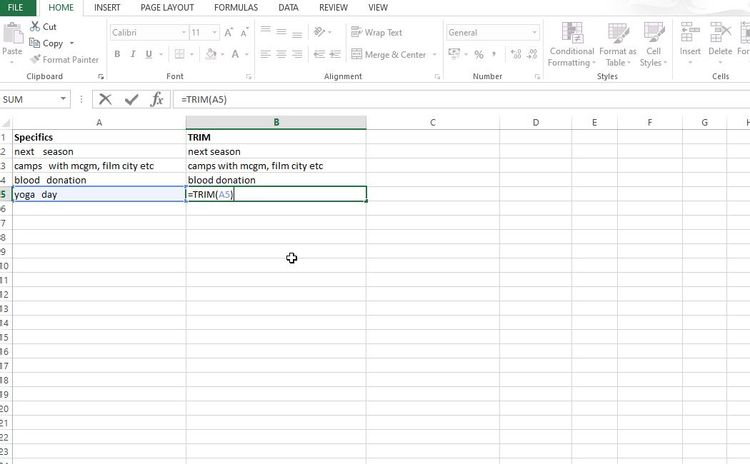Image resolution: width=750 pixels, height=464 pixels.
Task: Select cell 'camps with mcgm, film city etc' in column B
Action: [276, 166]
